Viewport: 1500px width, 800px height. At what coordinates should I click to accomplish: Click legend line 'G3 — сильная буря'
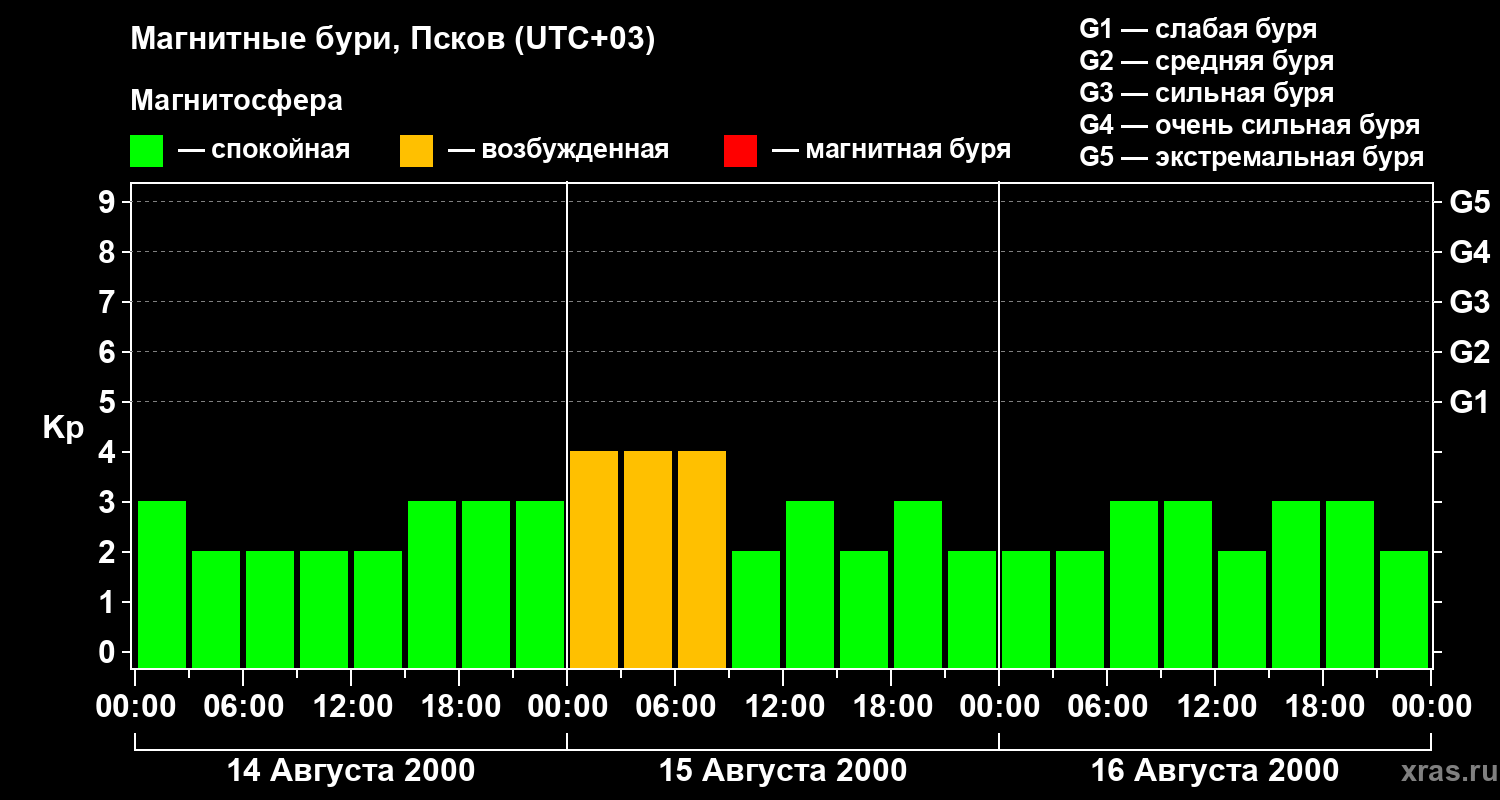pos(1207,93)
